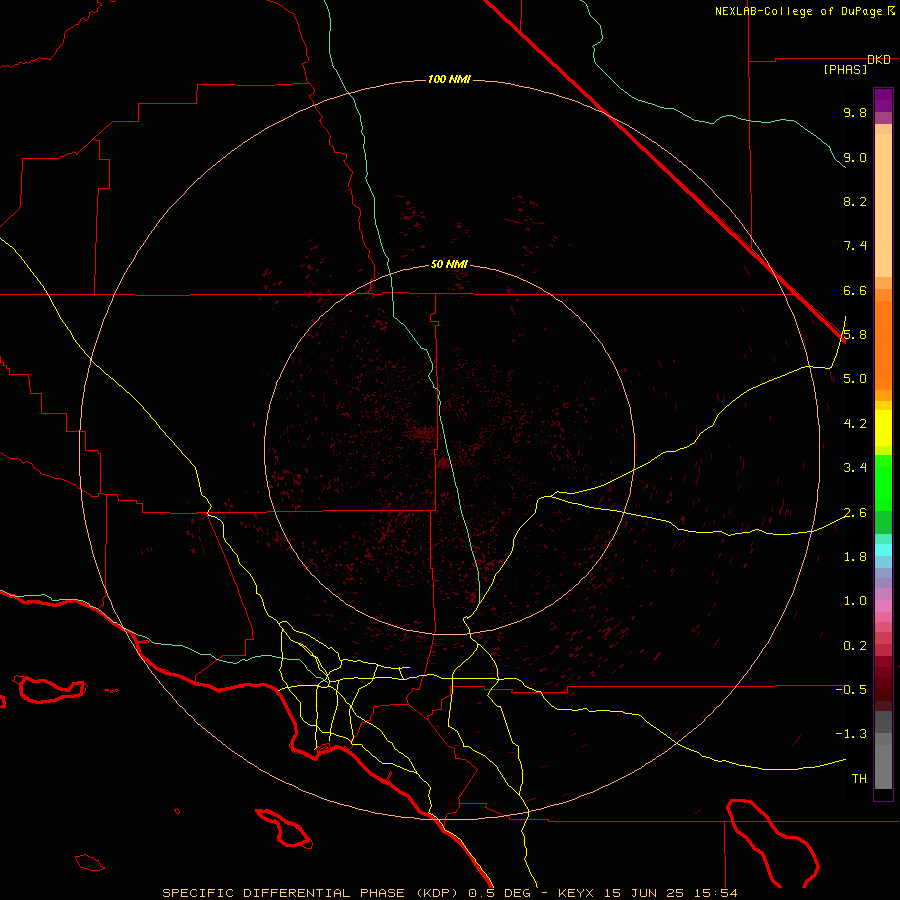Click the 100 NMI range ring label
Viewport: 900px width, 900px height.
[x=449, y=79]
